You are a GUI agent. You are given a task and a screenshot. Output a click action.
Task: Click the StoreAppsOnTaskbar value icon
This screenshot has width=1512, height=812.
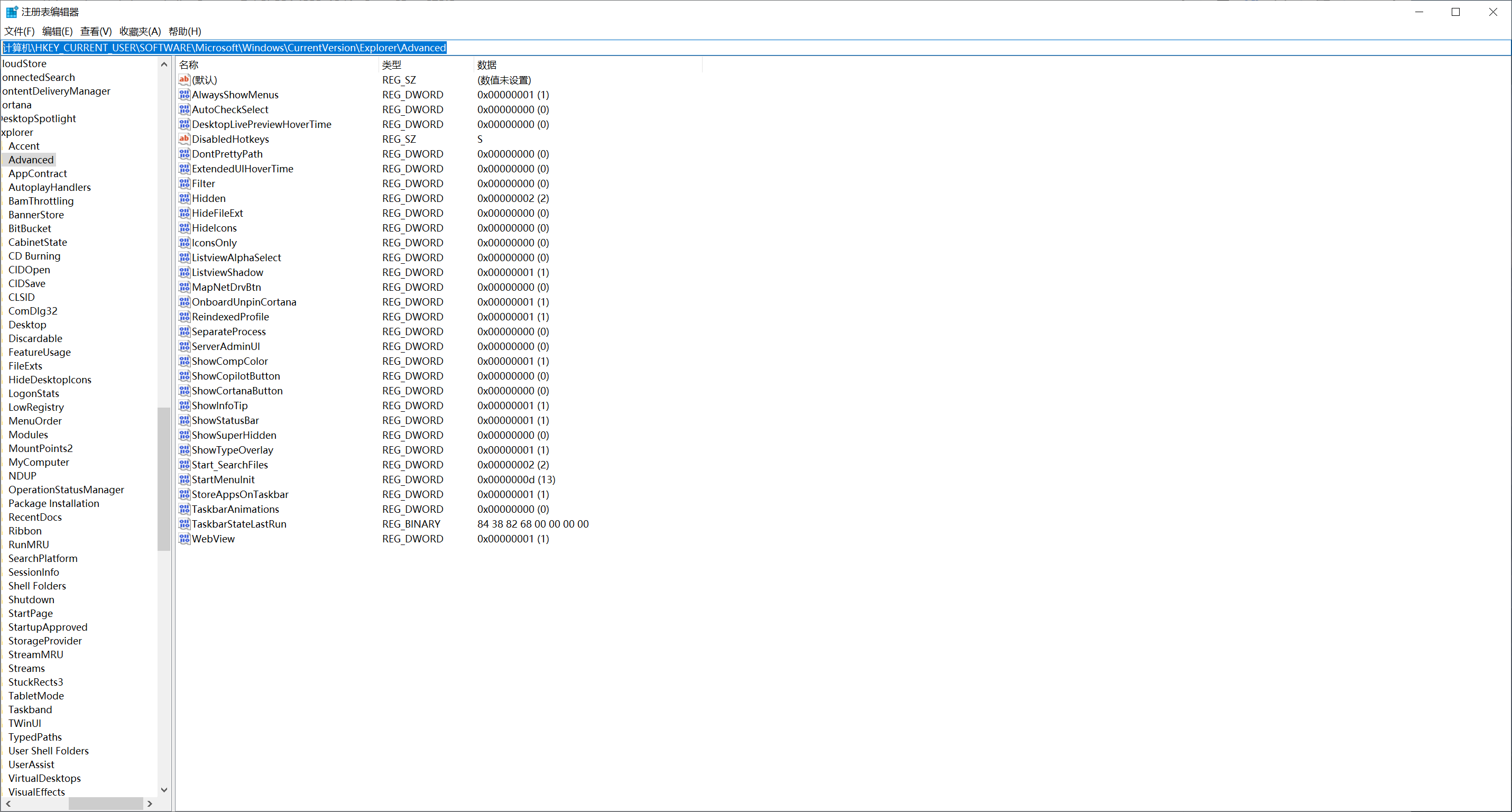coord(185,494)
